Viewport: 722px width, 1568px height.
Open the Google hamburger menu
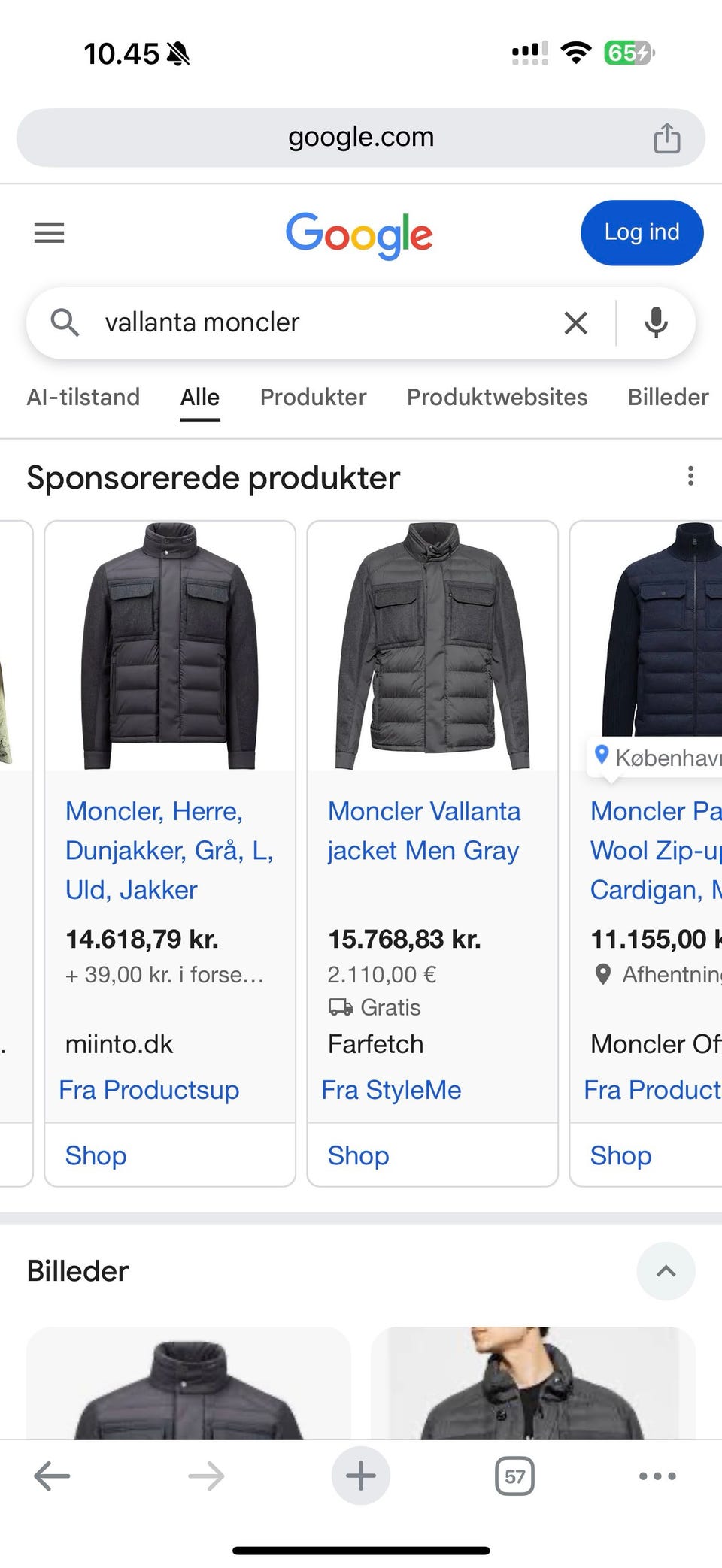[x=50, y=233]
